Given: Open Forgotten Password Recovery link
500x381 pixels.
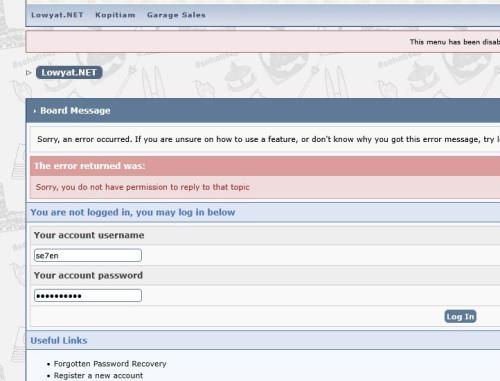Looking at the screenshot, I should click(x=110, y=364).
